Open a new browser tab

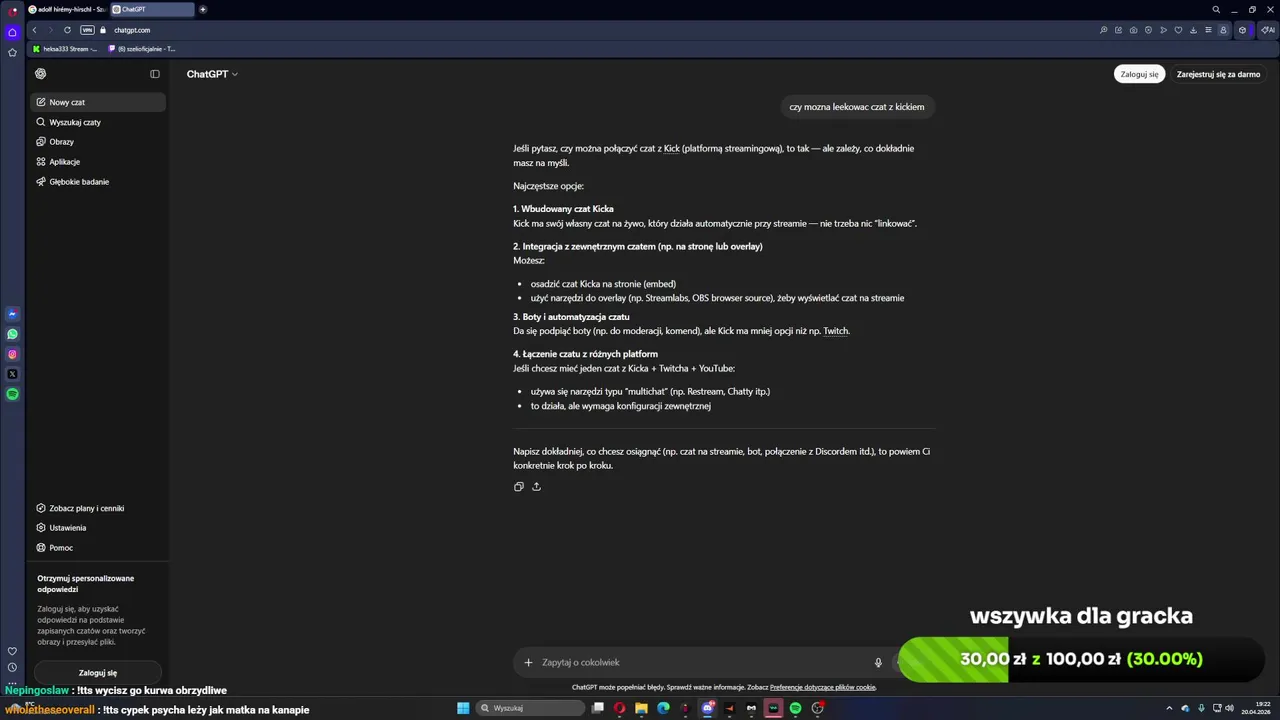203,9
